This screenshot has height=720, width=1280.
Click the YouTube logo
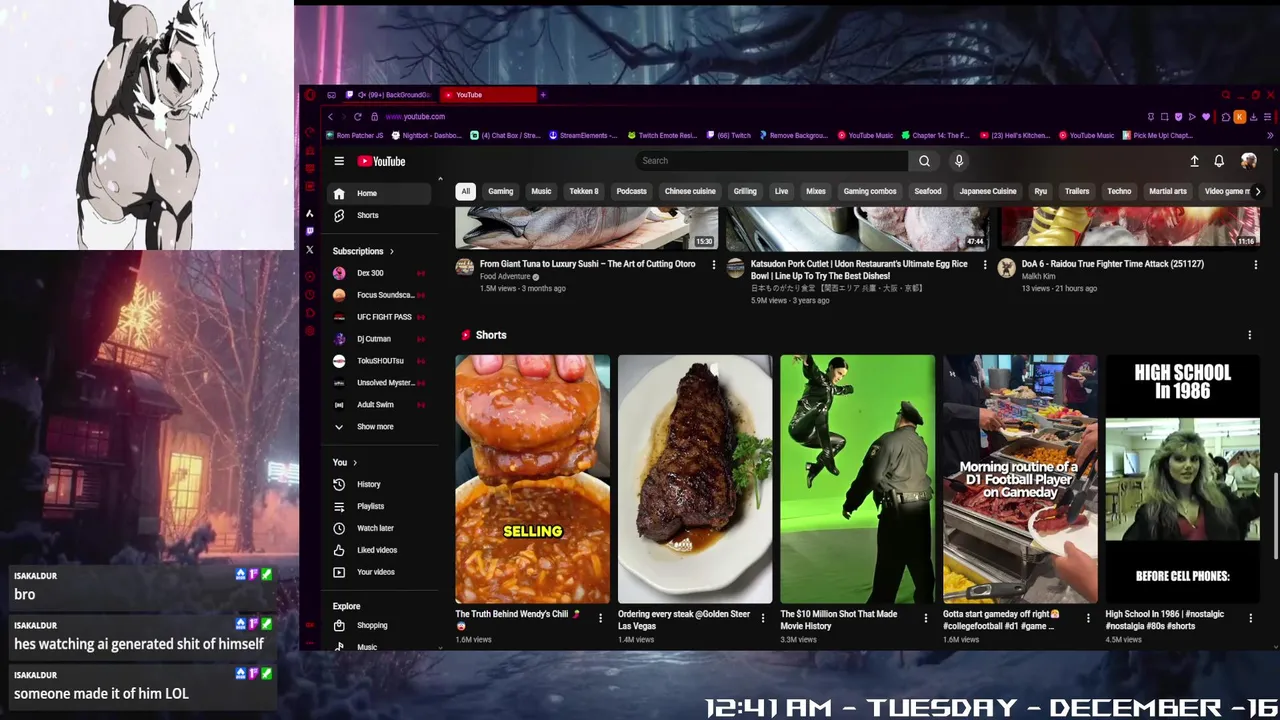[381, 161]
